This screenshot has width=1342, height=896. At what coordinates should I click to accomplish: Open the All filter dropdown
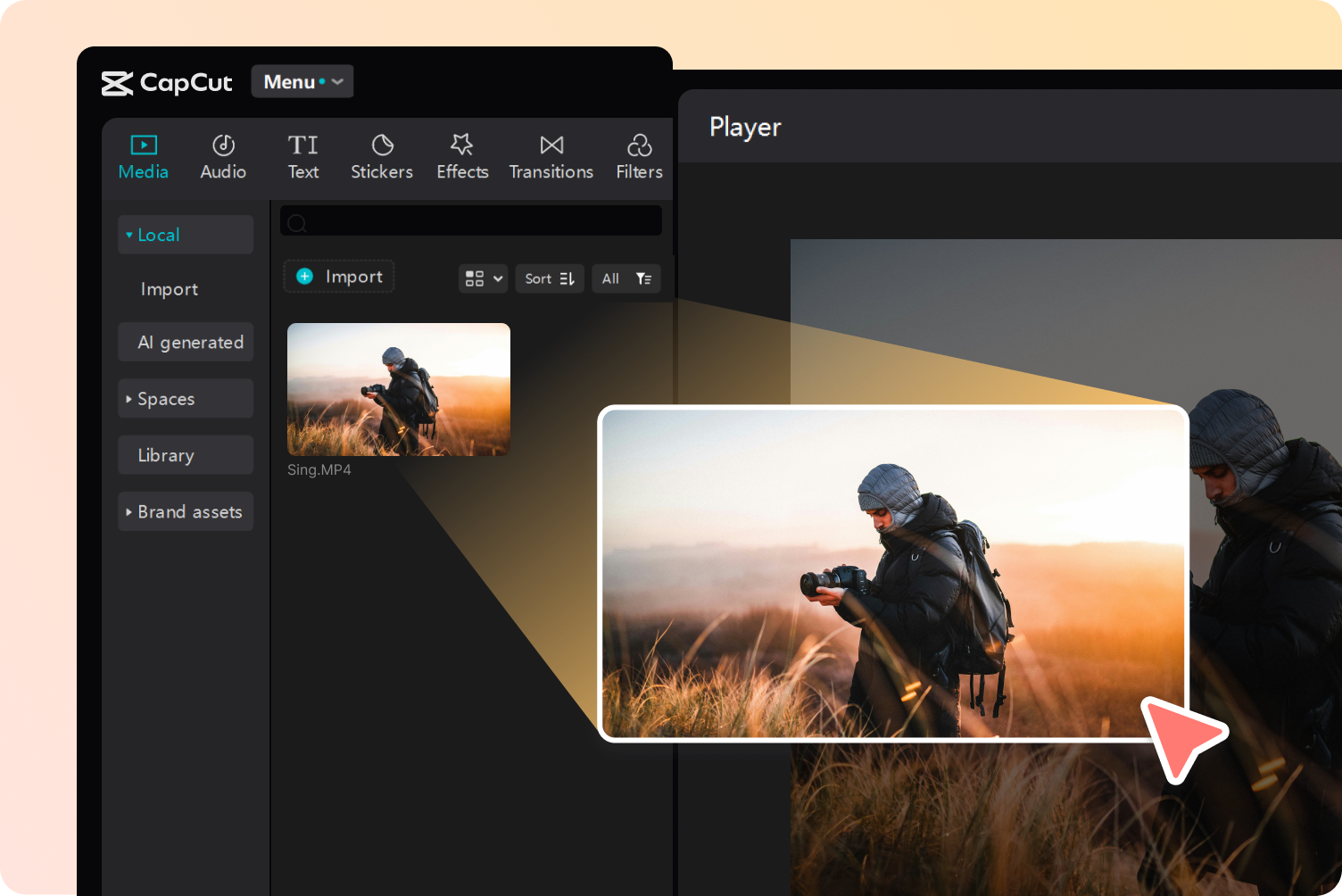(626, 278)
